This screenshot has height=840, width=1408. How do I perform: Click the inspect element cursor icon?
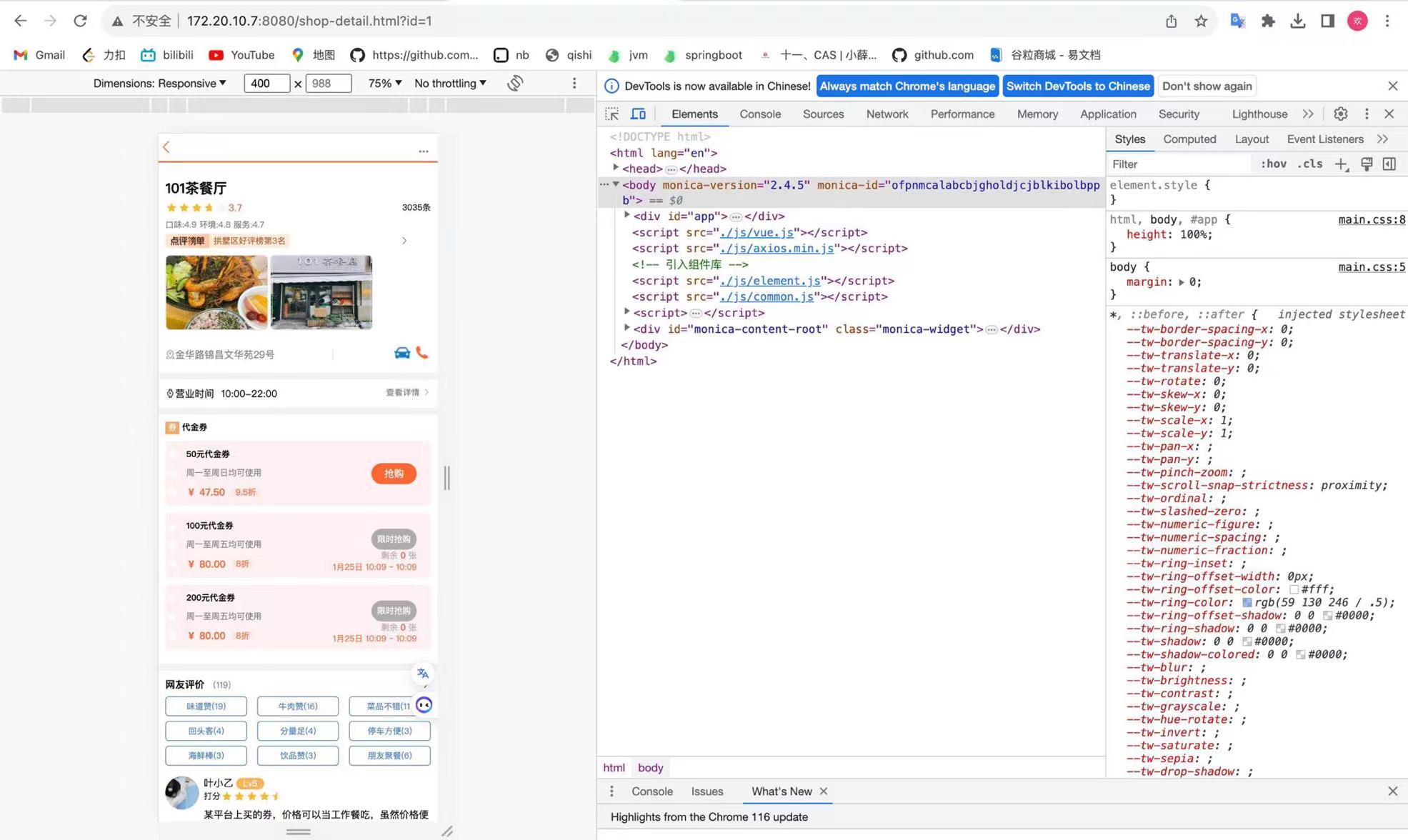pyautogui.click(x=611, y=113)
